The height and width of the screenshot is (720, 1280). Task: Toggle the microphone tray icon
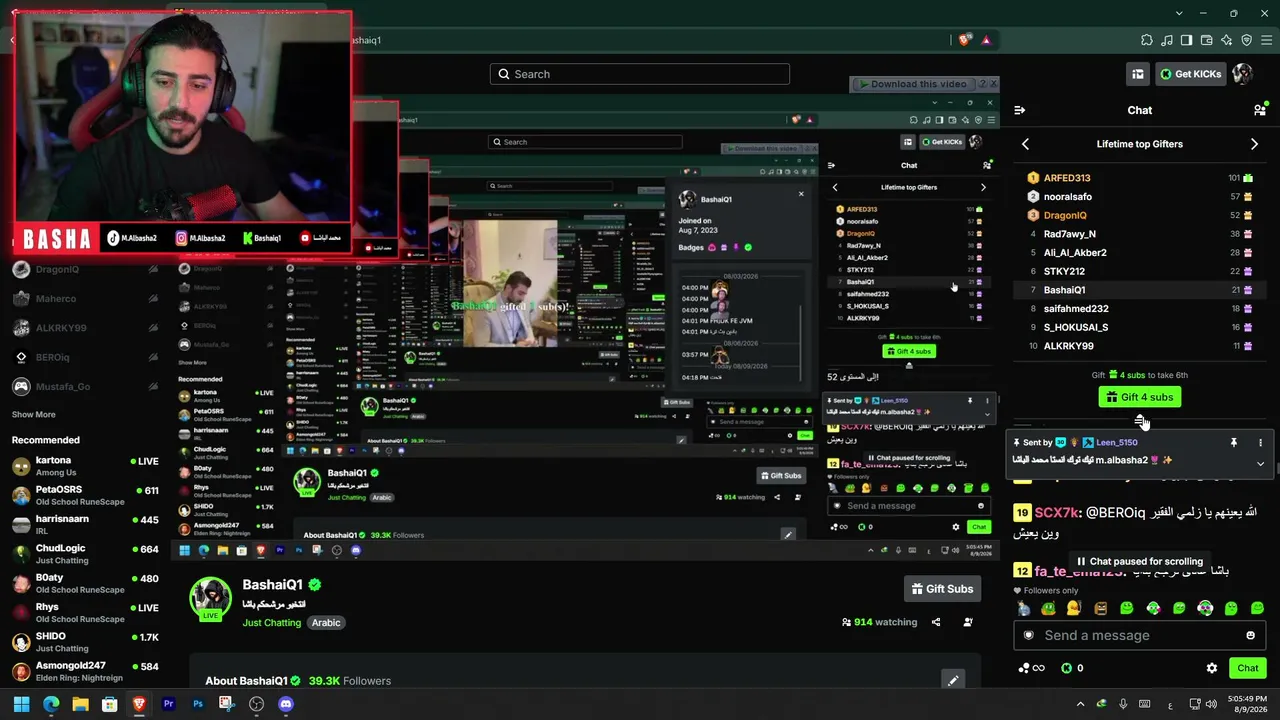tap(1123, 704)
